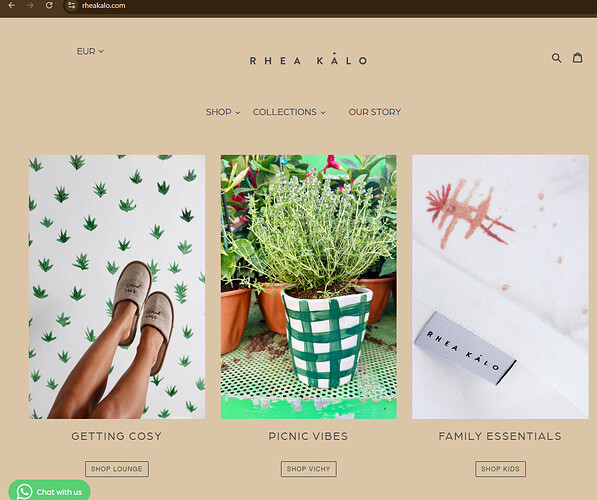Click the SHOP VICHY button
The height and width of the screenshot is (500, 597).
(x=309, y=469)
